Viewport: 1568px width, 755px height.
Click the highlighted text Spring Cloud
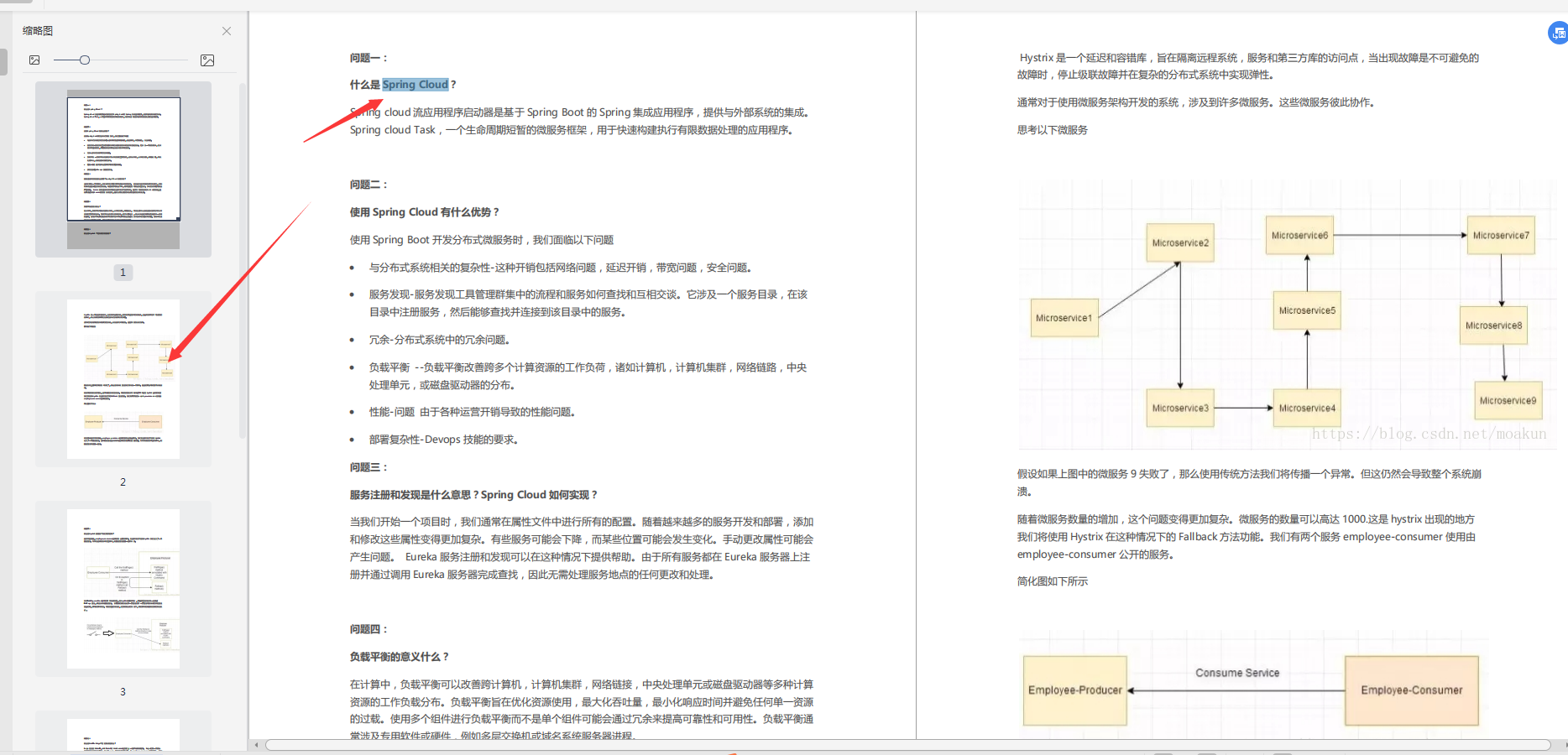coord(416,85)
